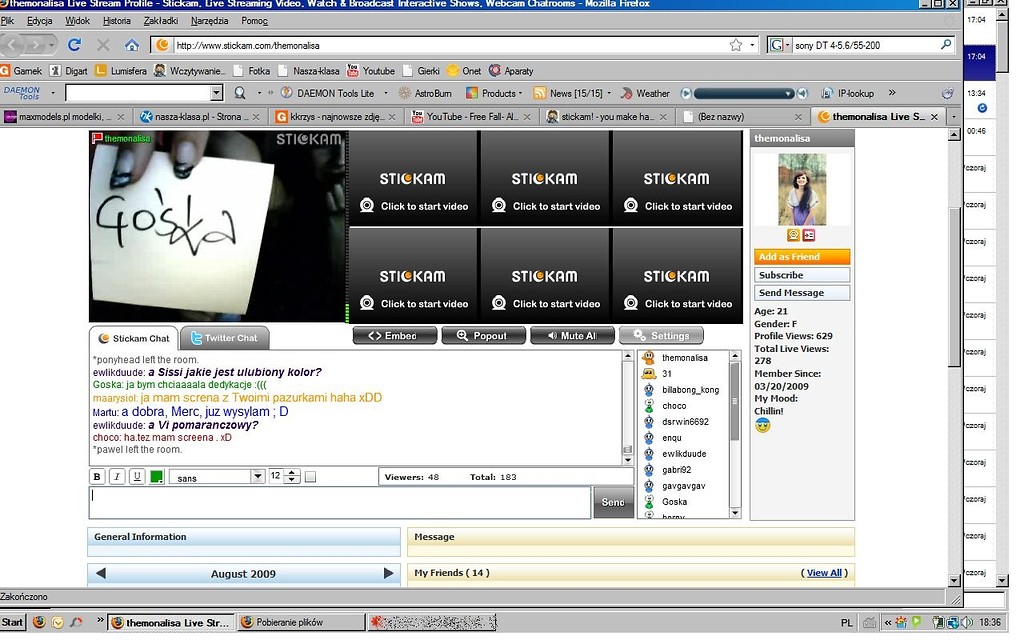This screenshot has height=640, width=1024.
Task: Bookmark this page with the star icon
Action: [736, 45]
